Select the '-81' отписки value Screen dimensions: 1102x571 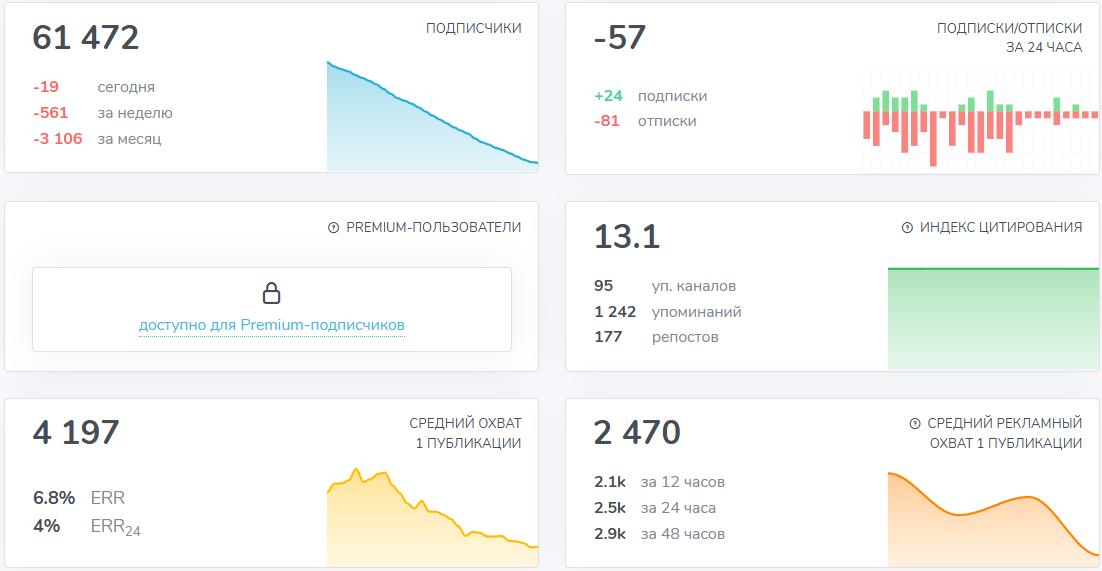click(x=607, y=121)
